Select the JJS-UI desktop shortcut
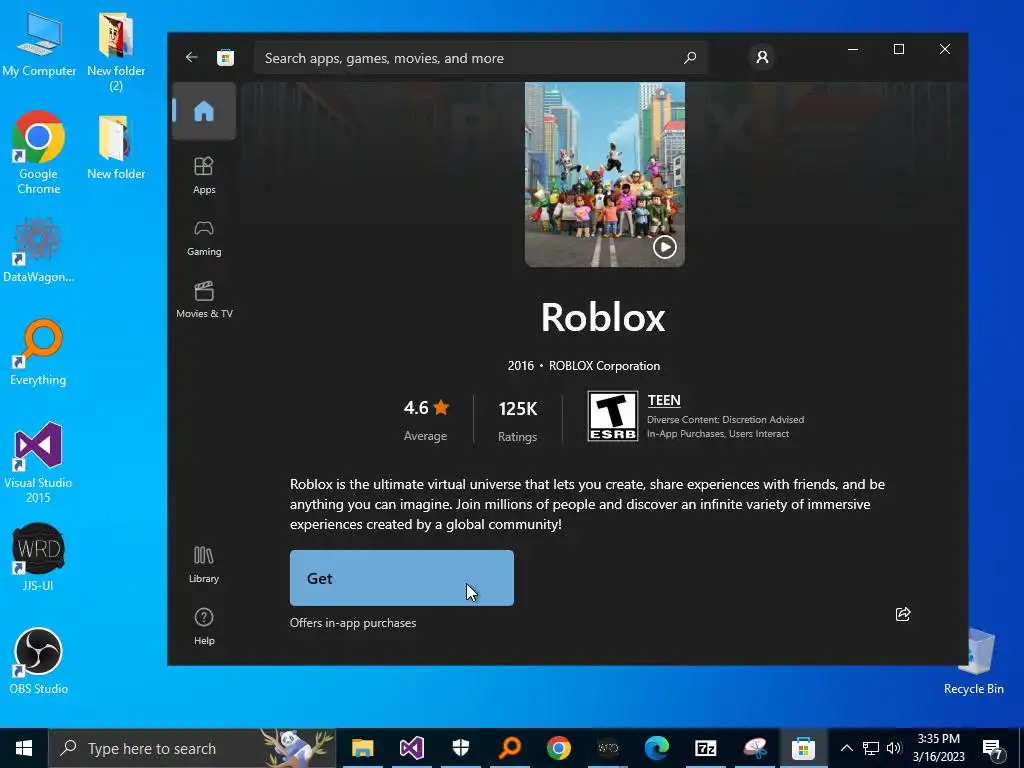This screenshot has height=768, width=1024. point(39,557)
